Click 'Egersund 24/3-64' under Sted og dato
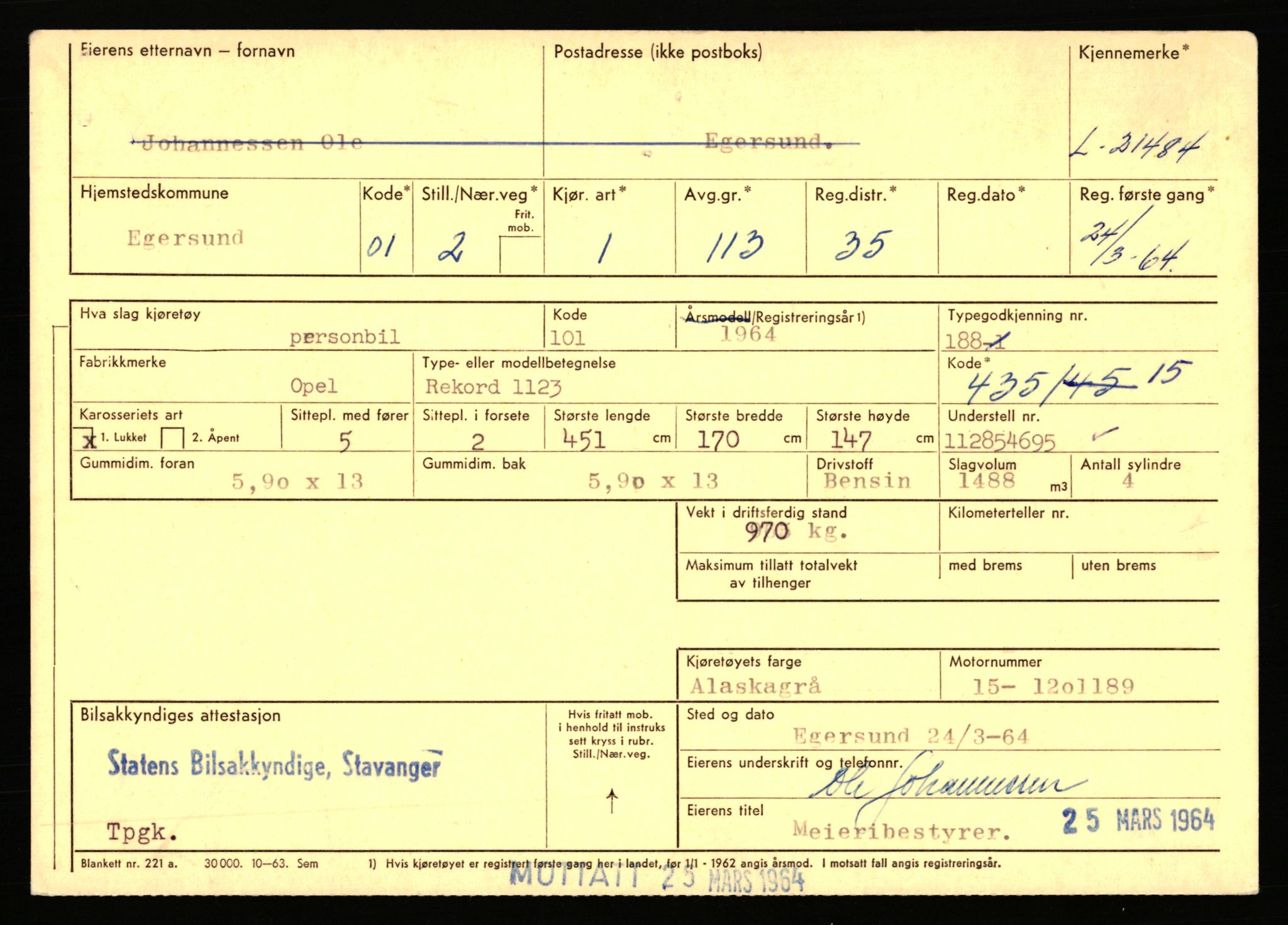 [911, 736]
